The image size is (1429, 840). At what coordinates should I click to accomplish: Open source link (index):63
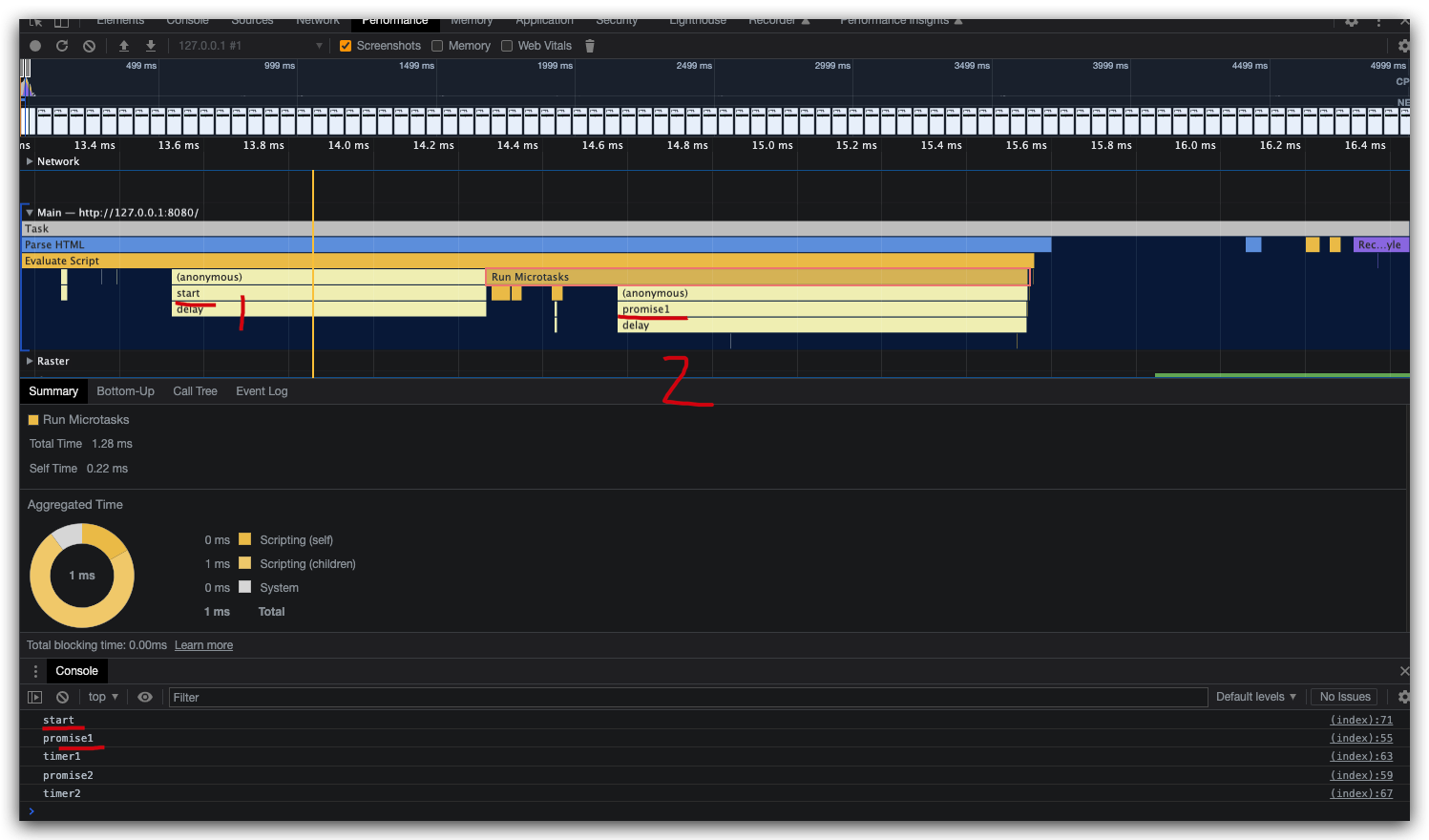tap(1361, 757)
